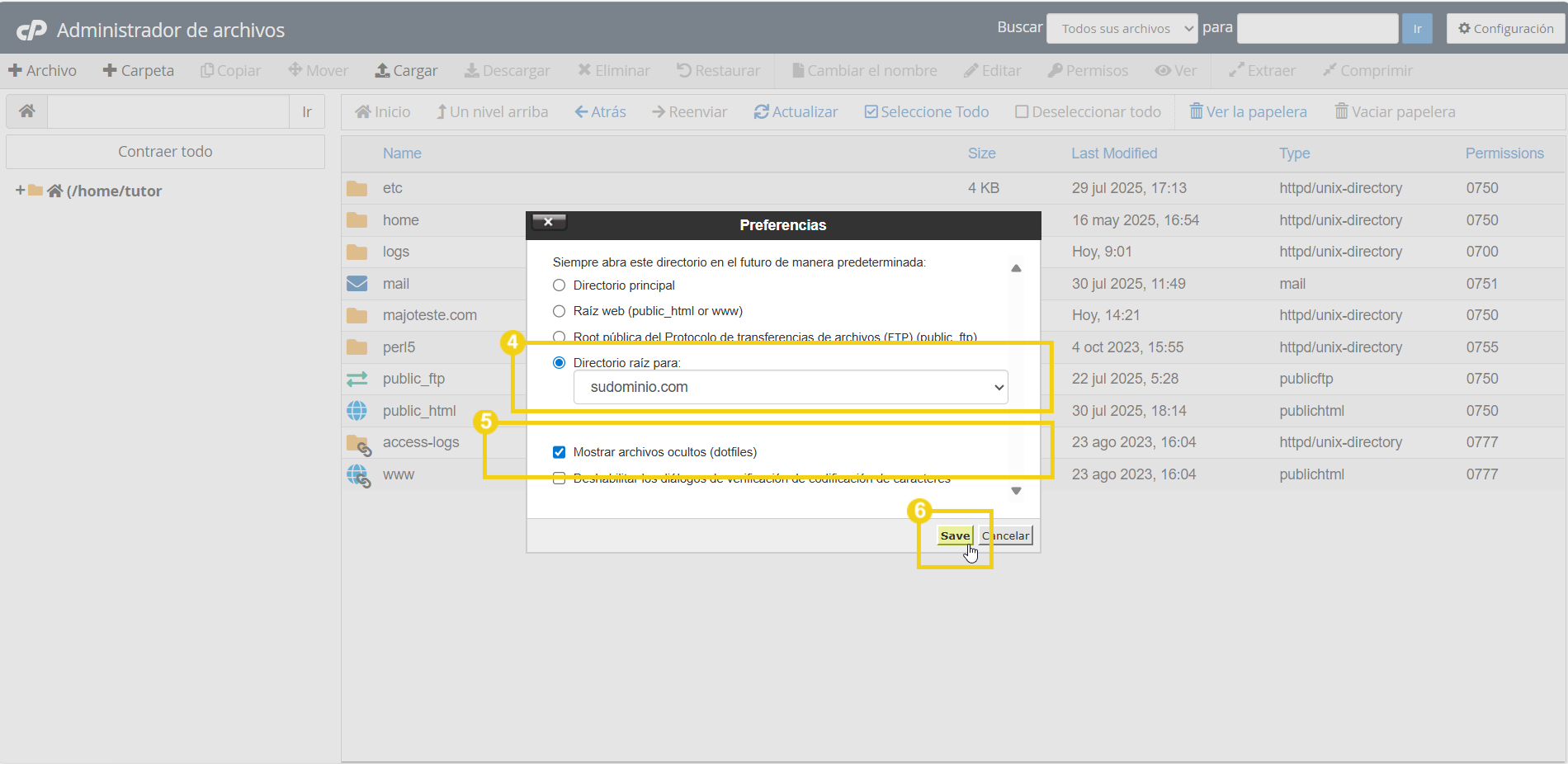The width and height of the screenshot is (1568, 764).
Task: Open Ver la papelera
Action: point(1248,112)
